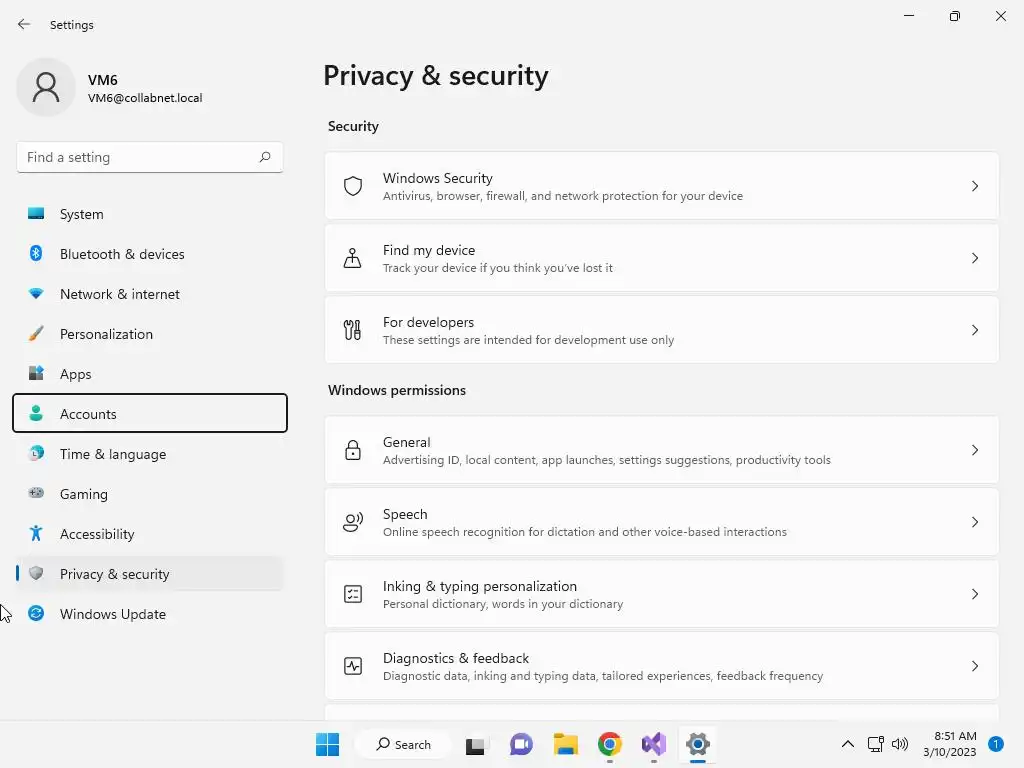Open the Accounts settings category
This screenshot has width=1024, height=768.
click(150, 414)
